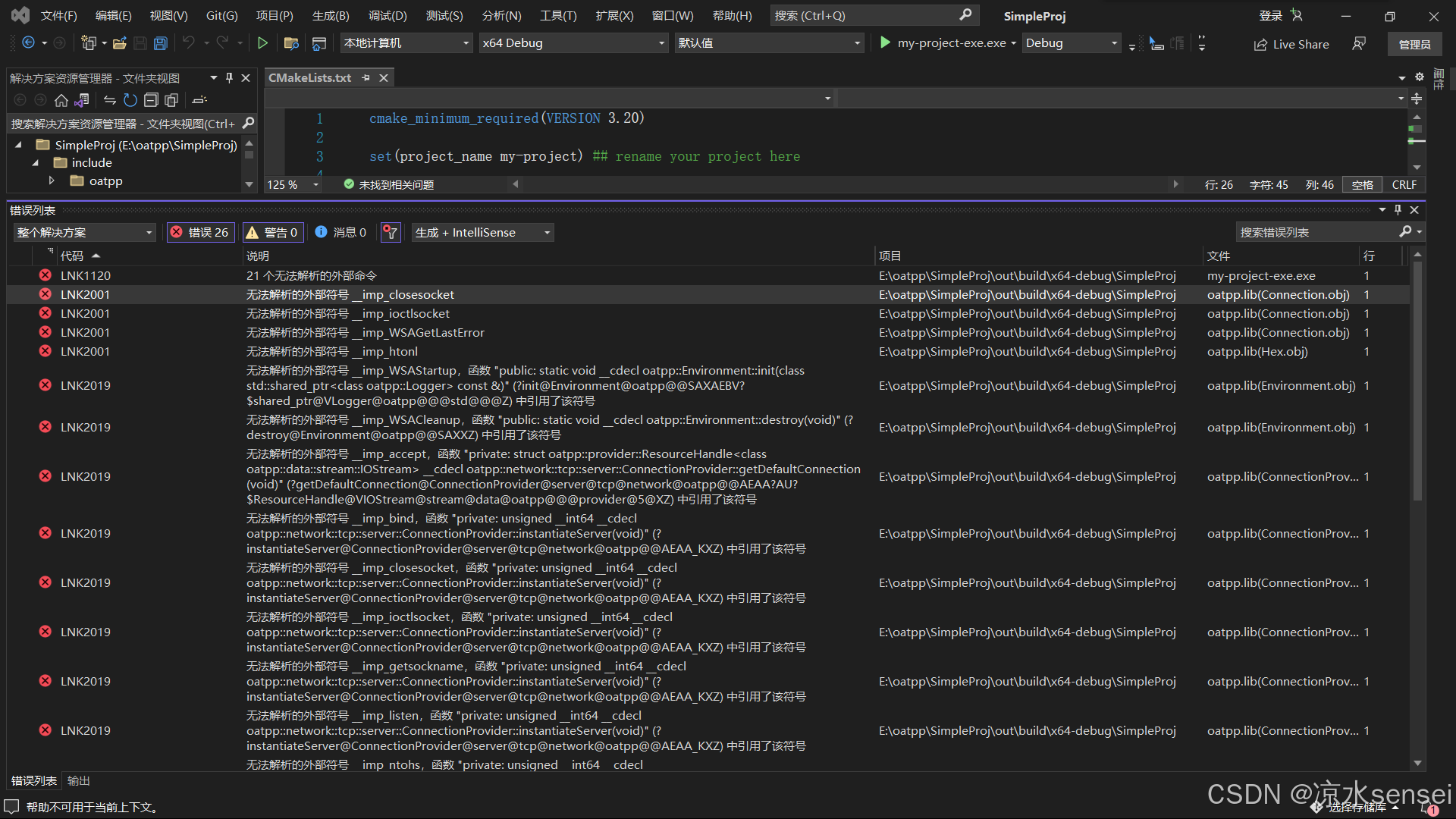Click the green Start Without Debugging icon
Image resolution: width=1456 pixels, height=819 pixels.
coord(262,43)
